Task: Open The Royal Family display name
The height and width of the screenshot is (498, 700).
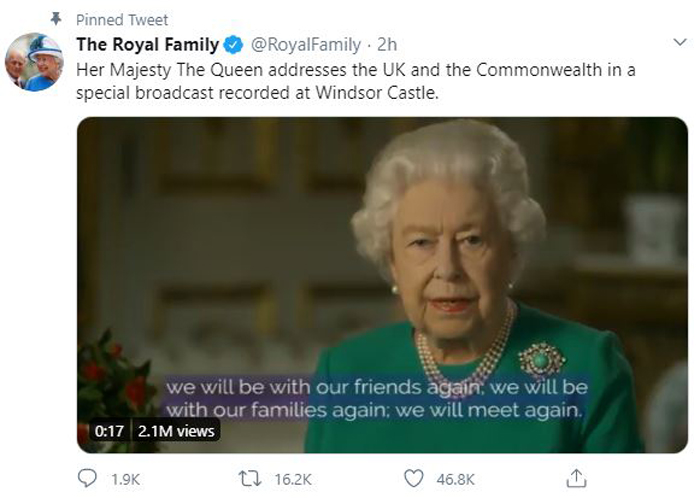Action: tap(148, 45)
